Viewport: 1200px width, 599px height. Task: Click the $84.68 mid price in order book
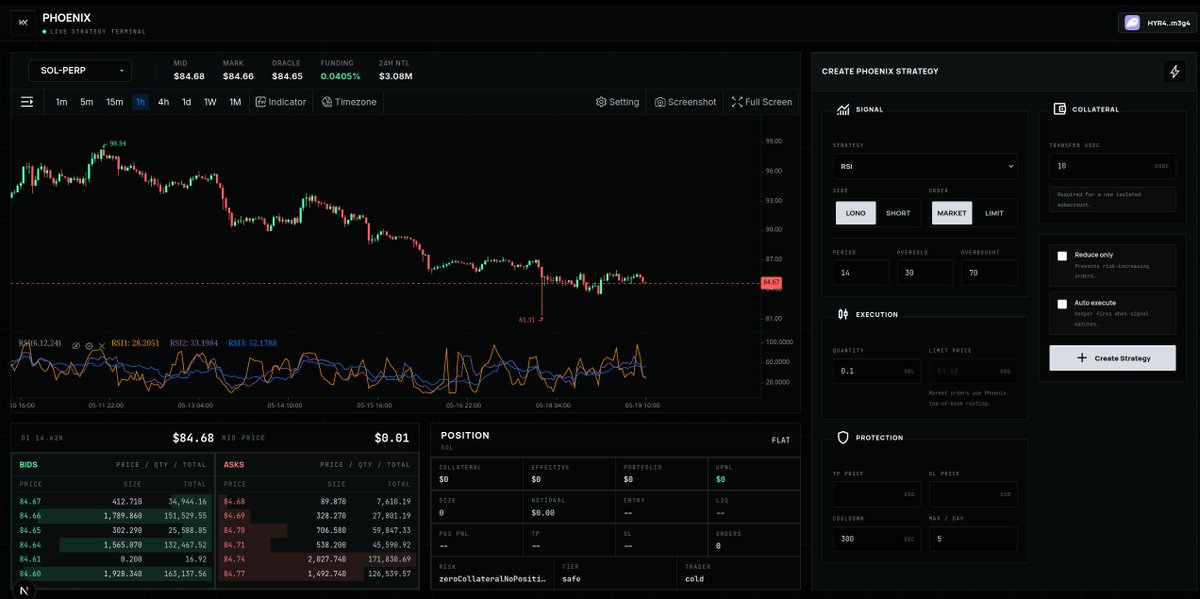coord(193,438)
